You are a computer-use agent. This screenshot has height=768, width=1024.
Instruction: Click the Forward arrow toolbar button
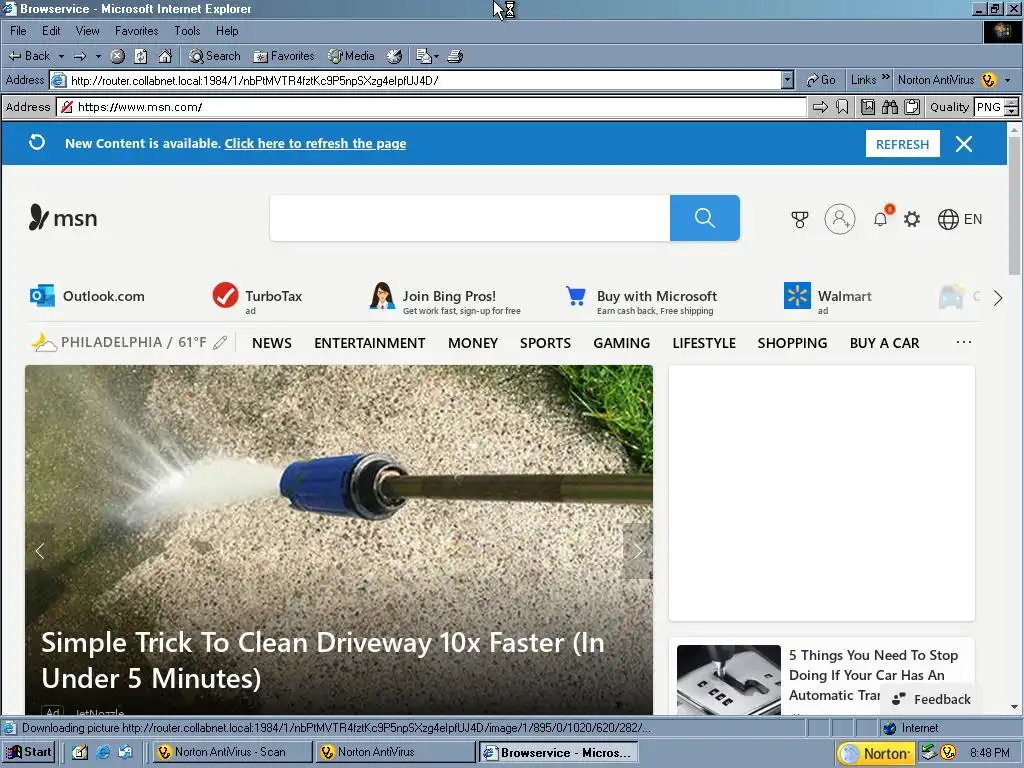tap(80, 56)
